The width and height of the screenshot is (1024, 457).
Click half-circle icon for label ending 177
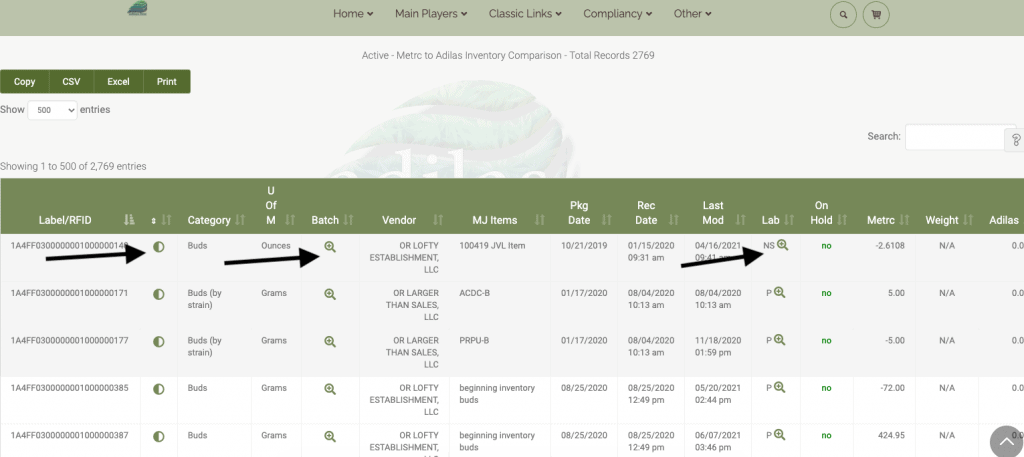(x=159, y=341)
